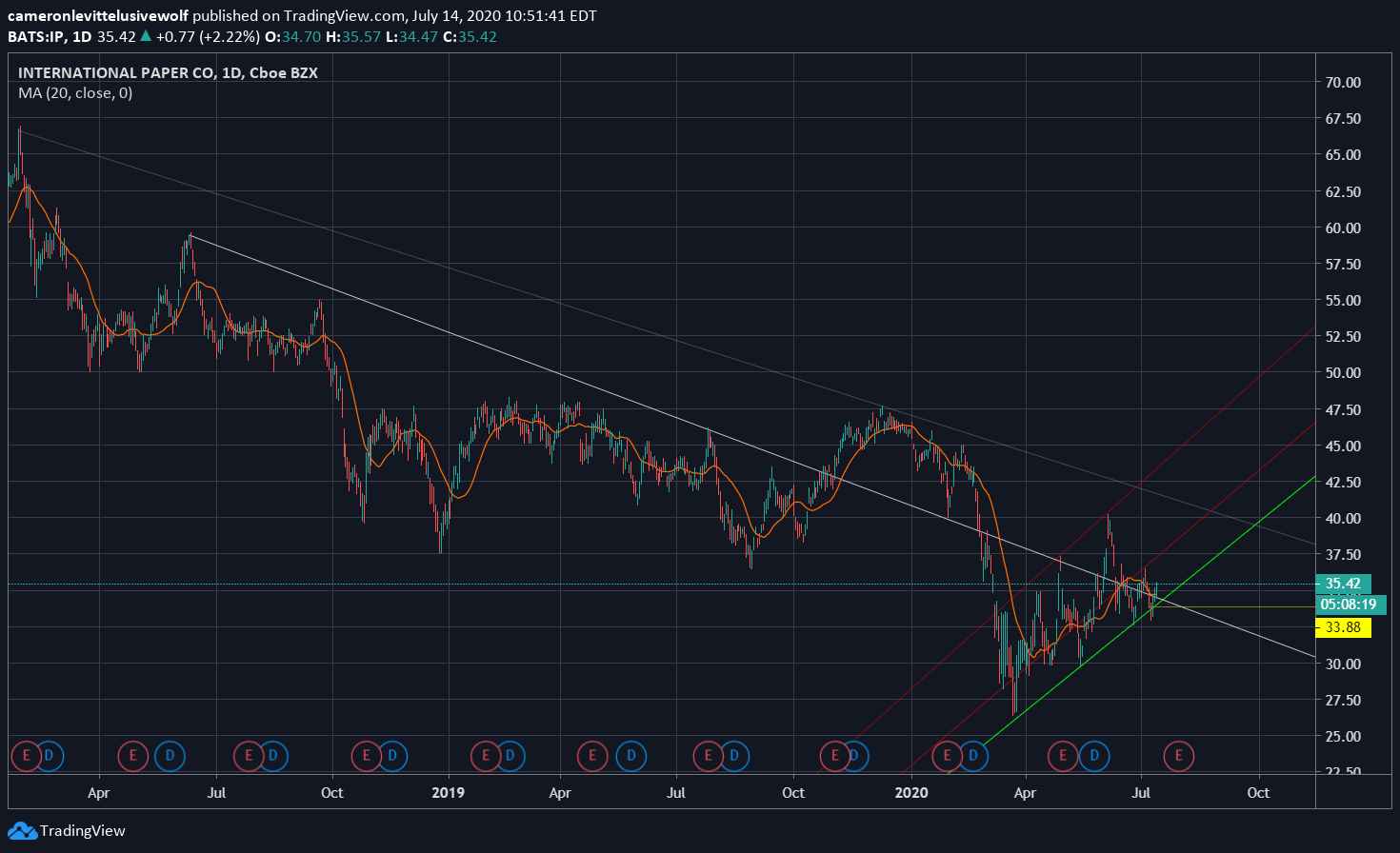Click the 50.00 price axis label
The height and width of the screenshot is (853, 1400).
[x=1343, y=372]
